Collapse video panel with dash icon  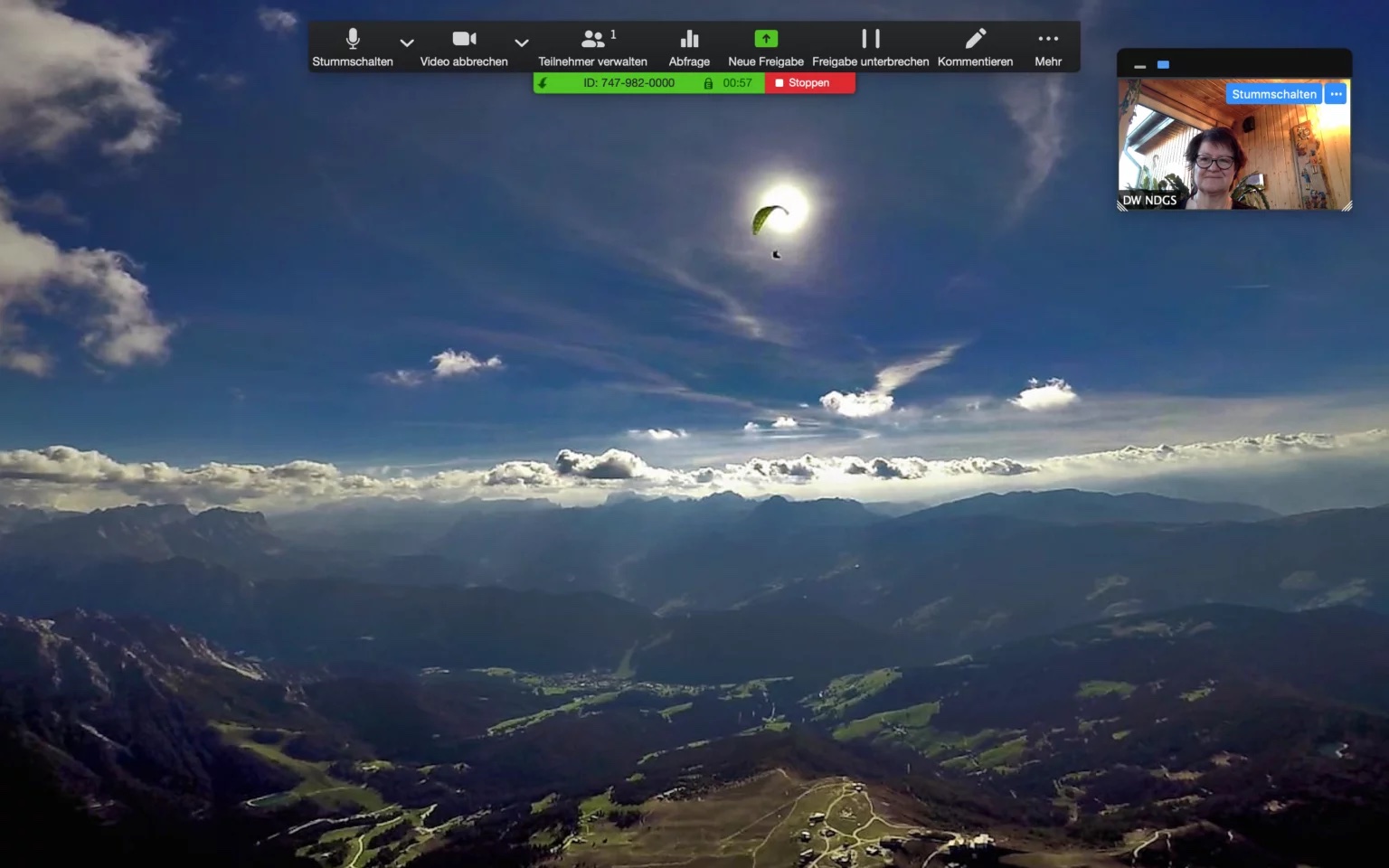(1139, 66)
